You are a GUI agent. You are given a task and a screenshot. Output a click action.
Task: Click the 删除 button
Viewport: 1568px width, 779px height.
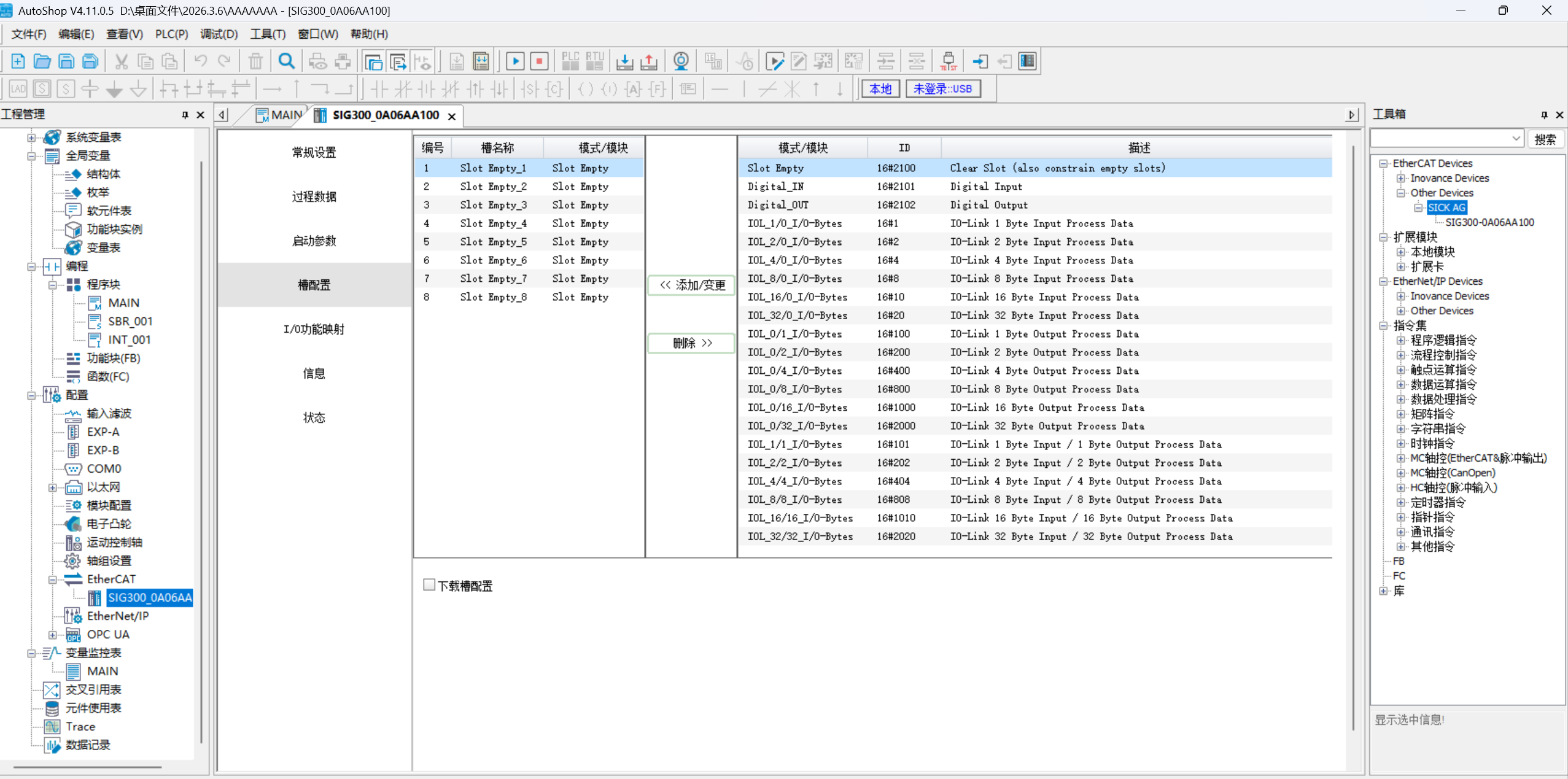pyautogui.click(x=691, y=343)
